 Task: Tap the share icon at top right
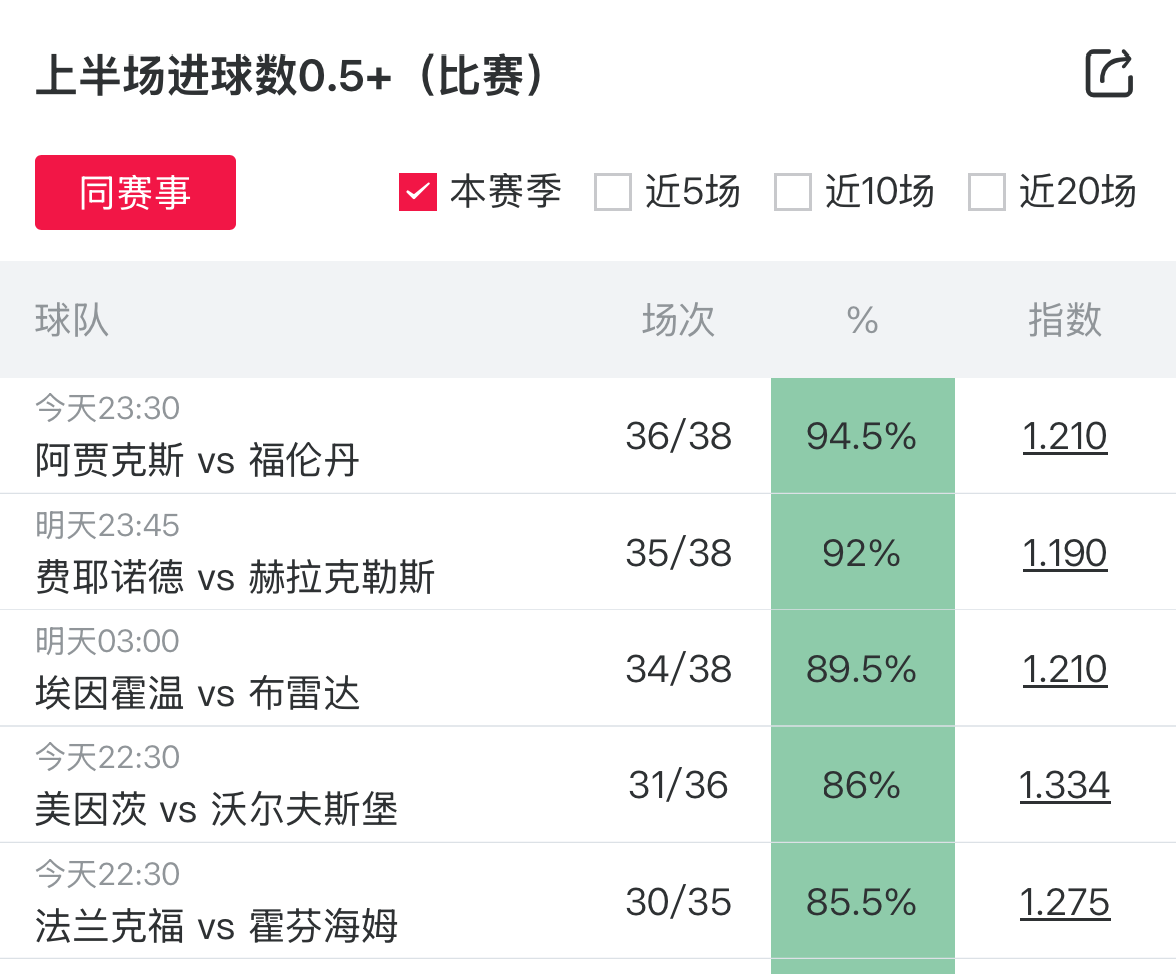(1109, 74)
